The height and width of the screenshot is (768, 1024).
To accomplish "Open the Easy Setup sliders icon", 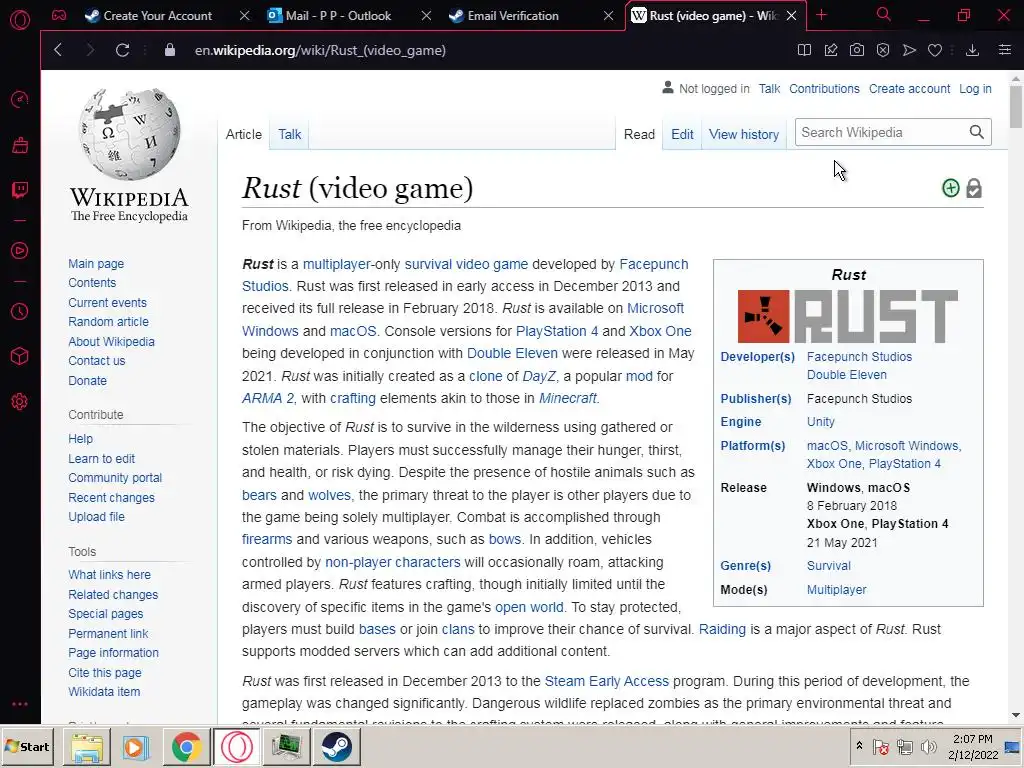I will click(1005, 50).
